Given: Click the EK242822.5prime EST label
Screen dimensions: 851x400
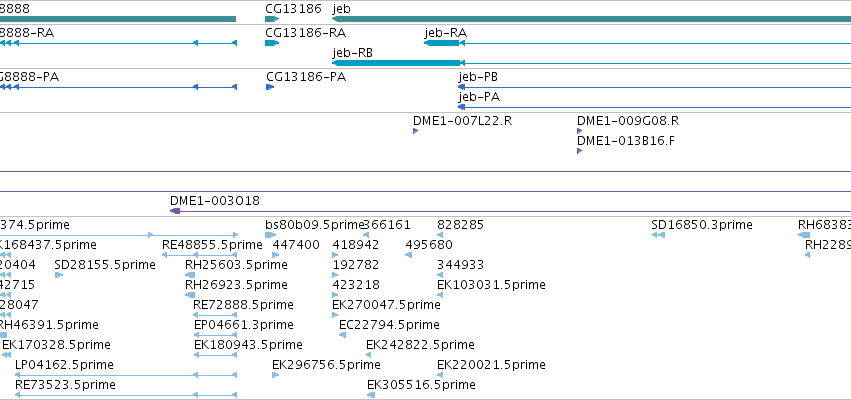Looking at the screenshot, I should pos(420,345).
